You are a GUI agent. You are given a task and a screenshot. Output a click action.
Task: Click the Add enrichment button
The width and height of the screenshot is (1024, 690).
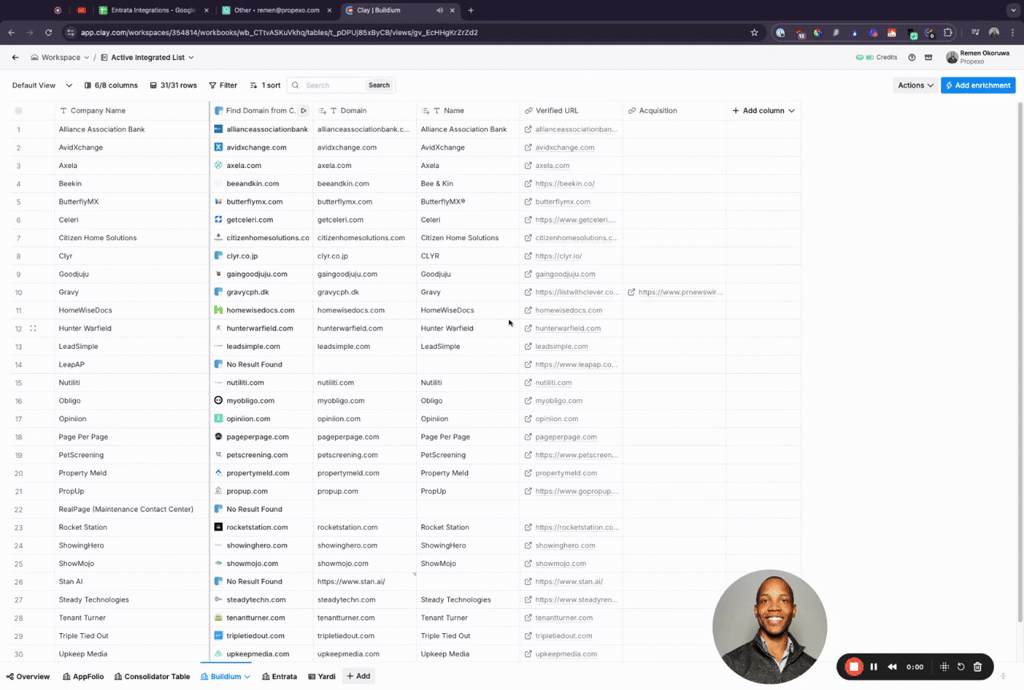point(978,86)
